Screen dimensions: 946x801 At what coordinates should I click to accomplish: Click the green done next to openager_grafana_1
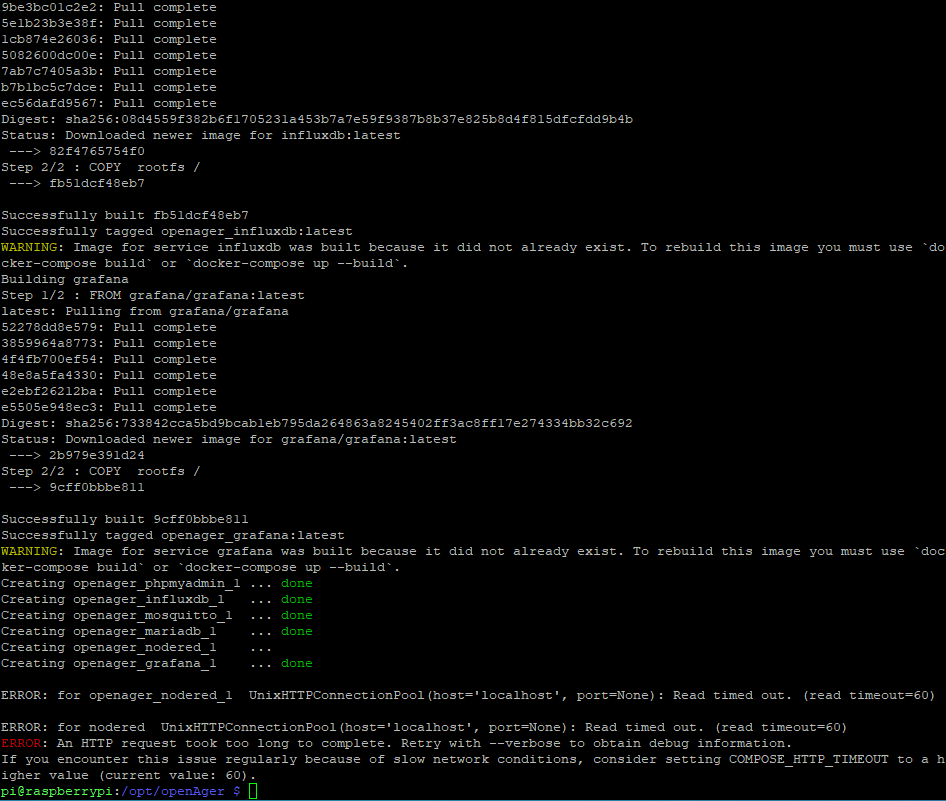point(296,664)
